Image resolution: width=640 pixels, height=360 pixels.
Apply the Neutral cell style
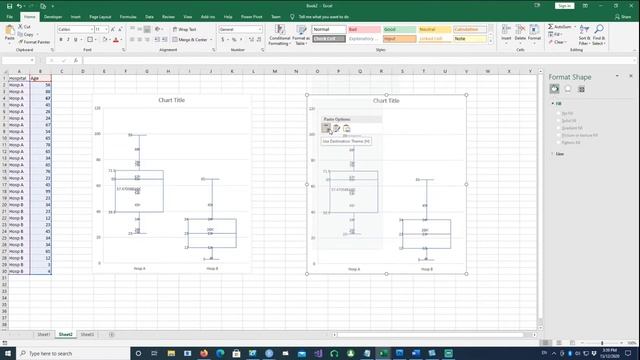[435, 29]
